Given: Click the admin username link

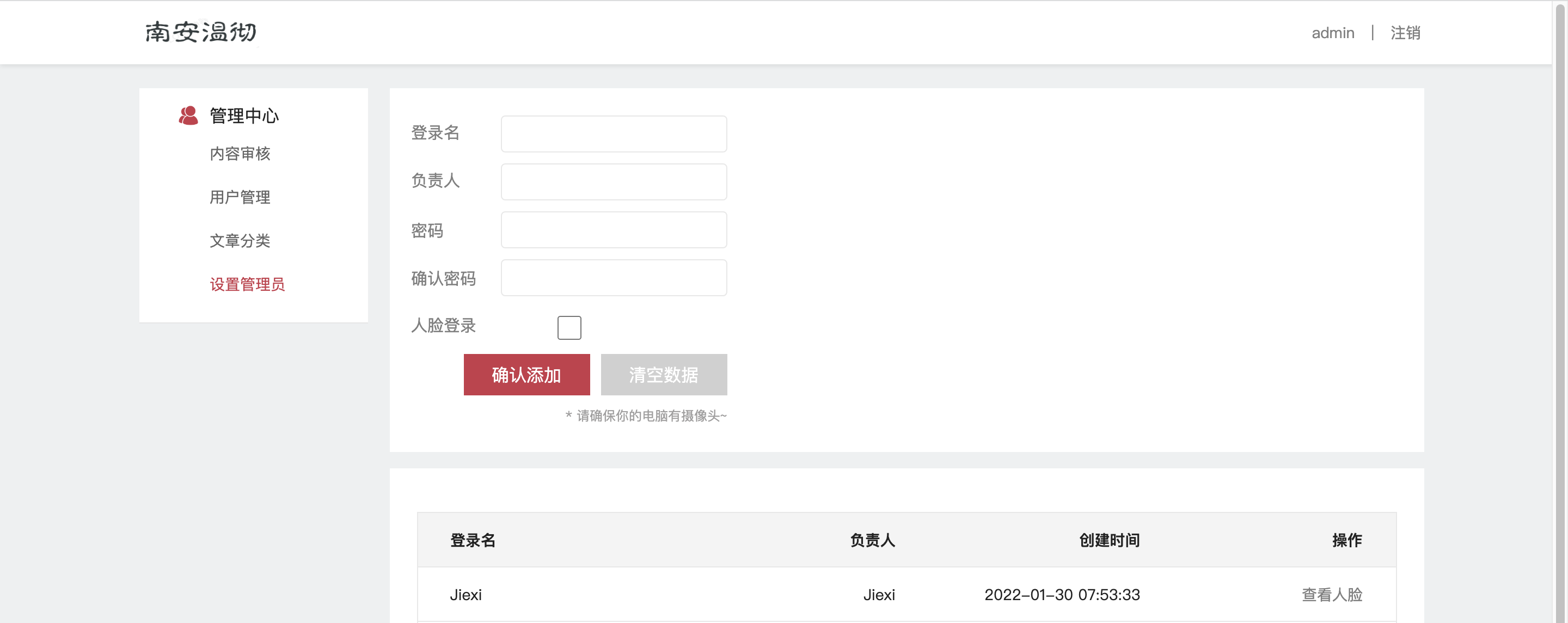Looking at the screenshot, I should click(1332, 33).
